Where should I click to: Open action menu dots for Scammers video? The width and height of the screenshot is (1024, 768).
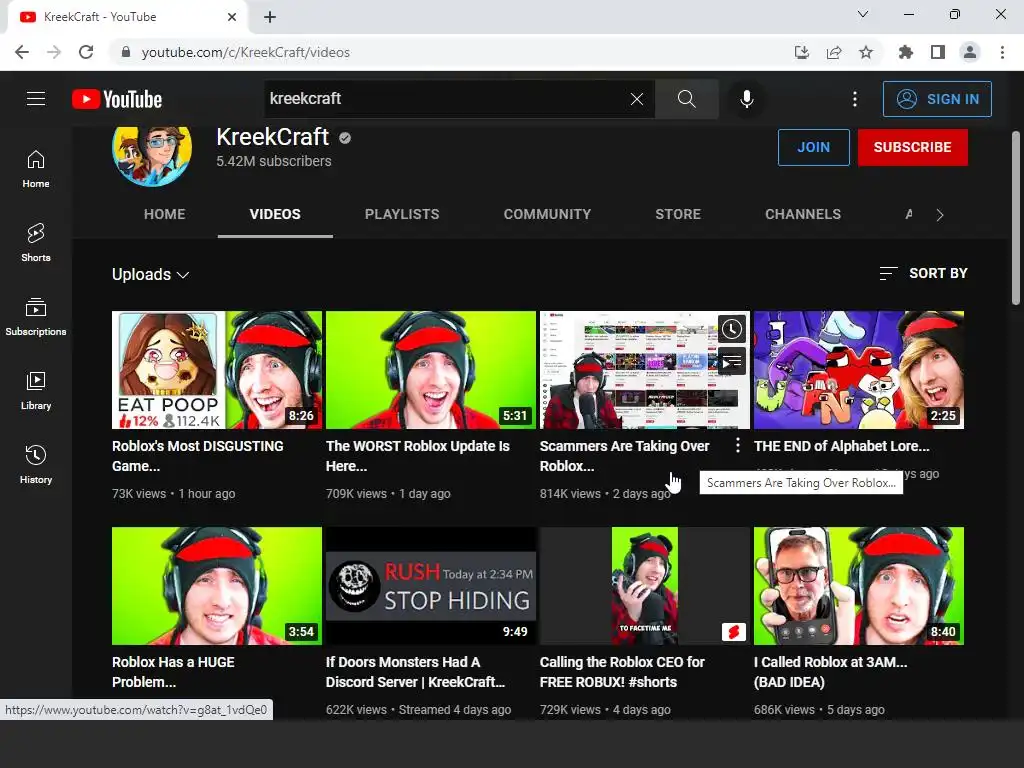tap(737, 445)
